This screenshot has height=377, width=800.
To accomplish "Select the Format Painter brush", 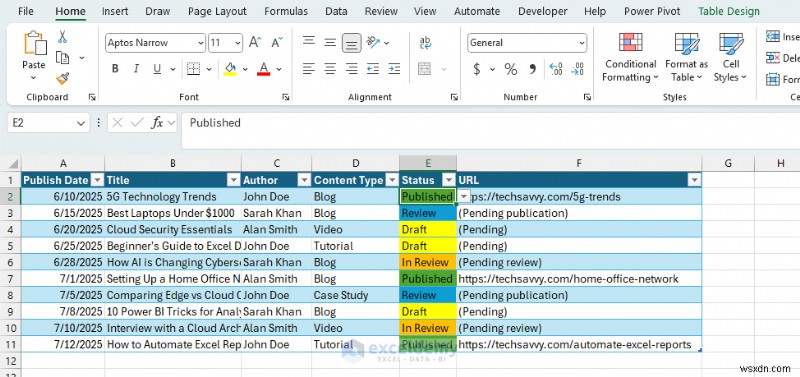I will point(62,79).
